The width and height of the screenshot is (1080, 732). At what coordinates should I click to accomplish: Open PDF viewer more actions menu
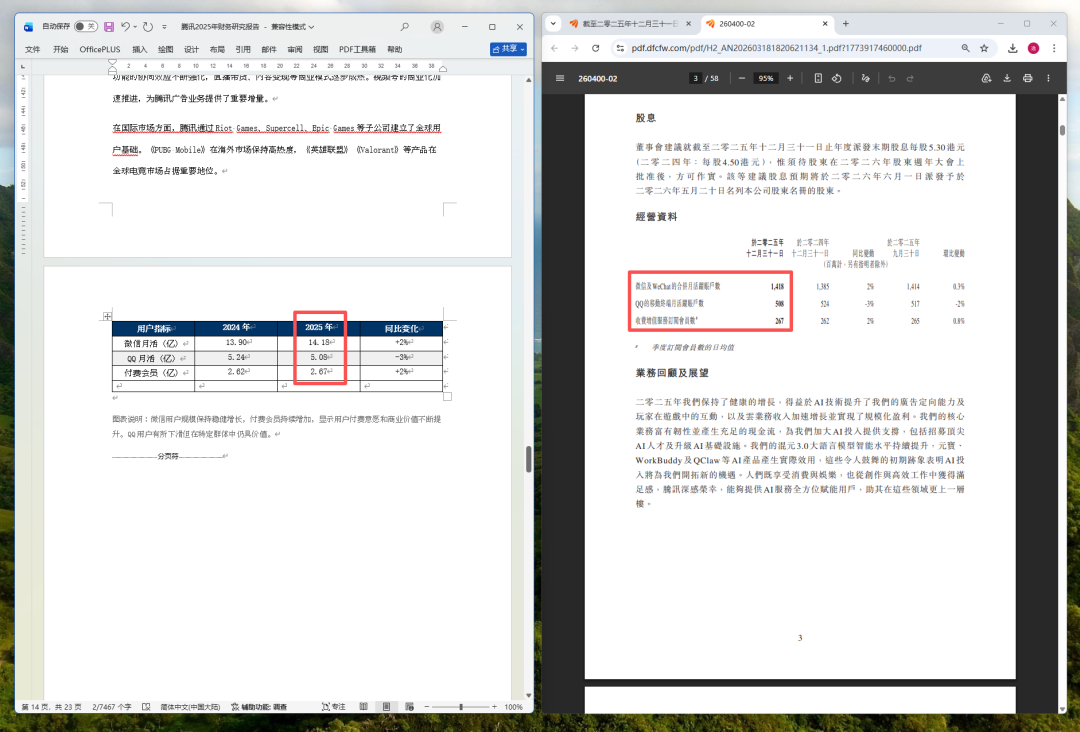pyautogui.click(x=1048, y=79)
